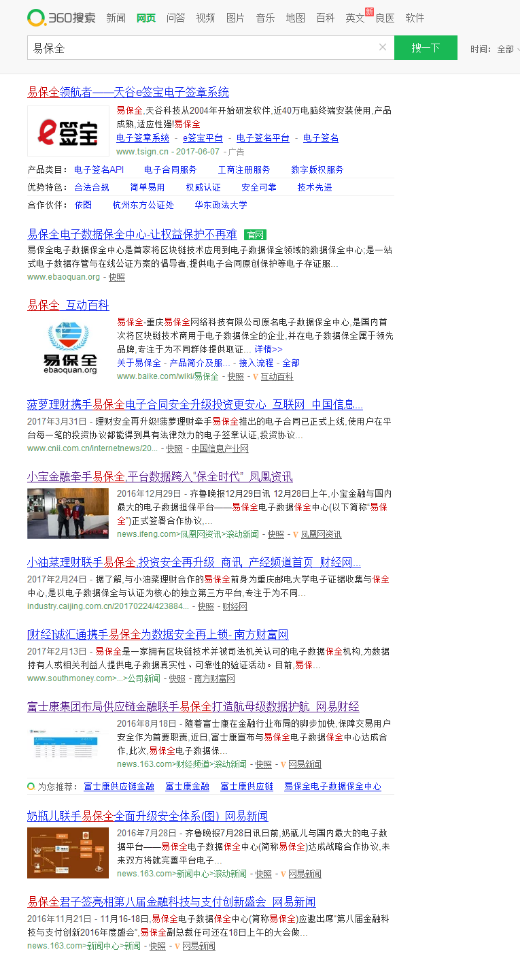Open the e签宝 logo thumbnail
The image size is (521, 957).
click(x=68, y=131)
